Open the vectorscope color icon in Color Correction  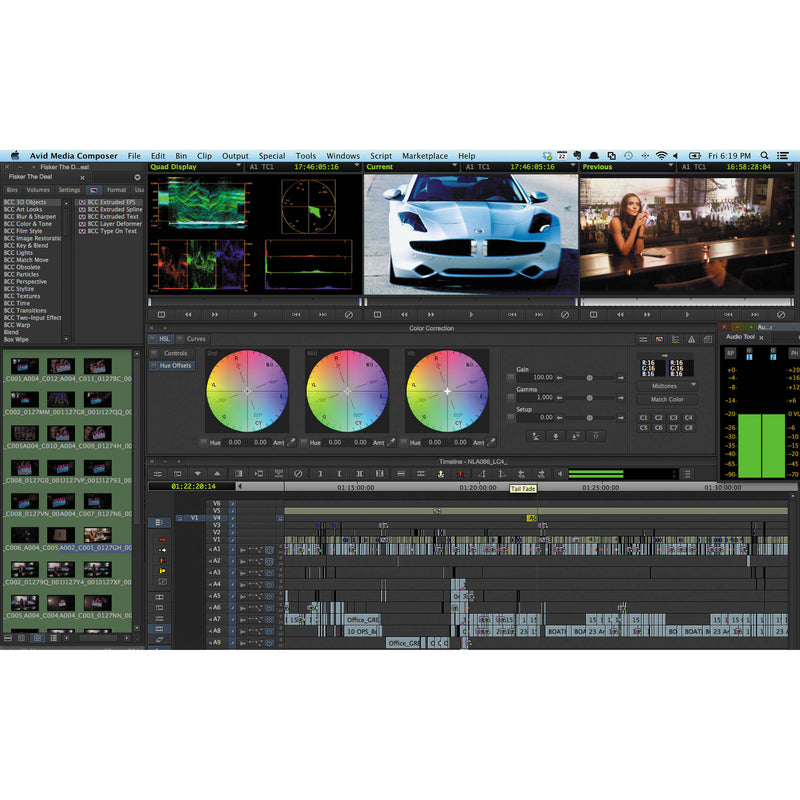[x=659, y=339]
